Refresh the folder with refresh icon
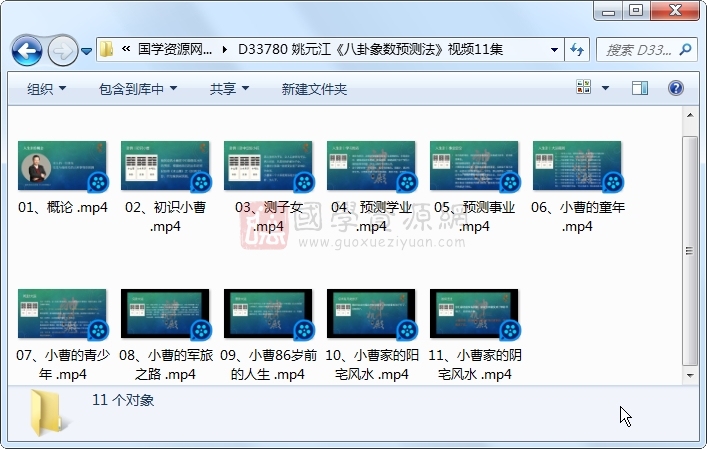 pos(577,50)
